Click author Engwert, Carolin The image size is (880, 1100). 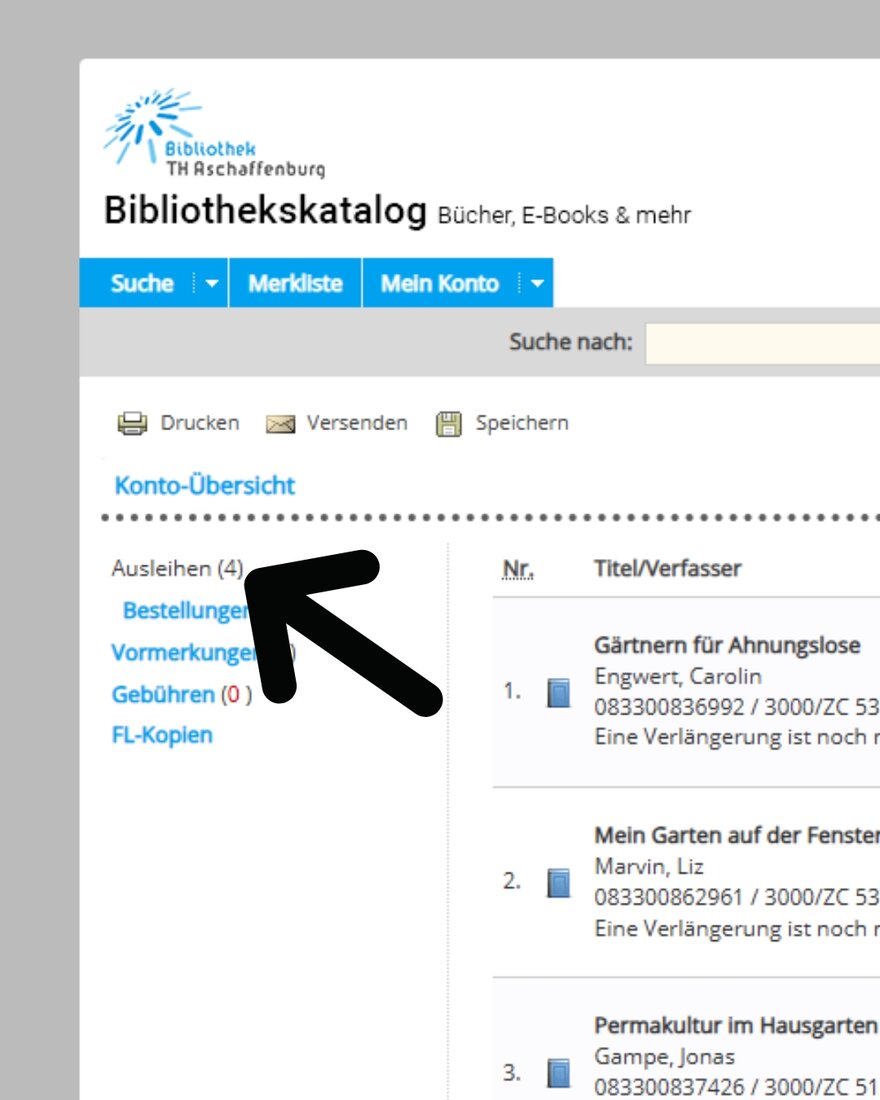point(678,676)
